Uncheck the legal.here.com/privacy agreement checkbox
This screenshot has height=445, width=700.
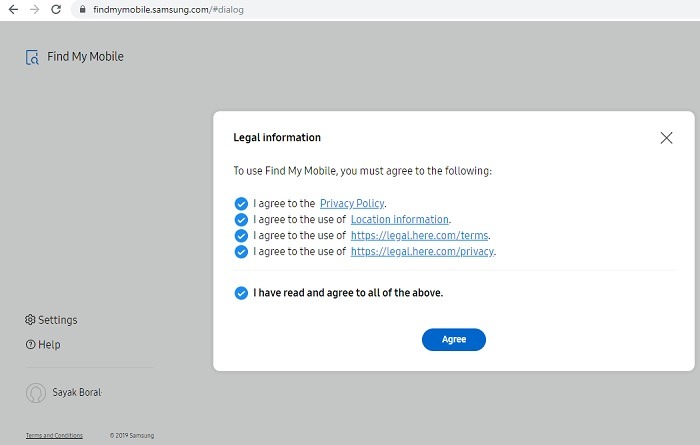[x=241, y=252]
